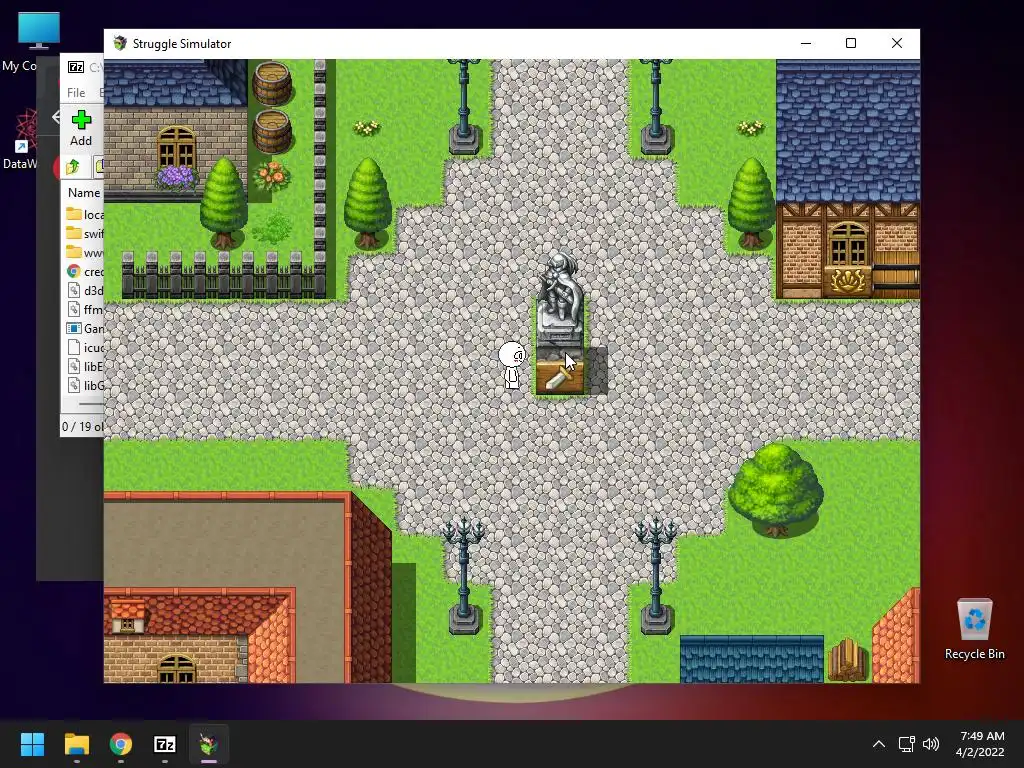
Task: Select the 'Gam' executable in 7-Zip list
Action: pyautogui.click(x=86, y=328)
